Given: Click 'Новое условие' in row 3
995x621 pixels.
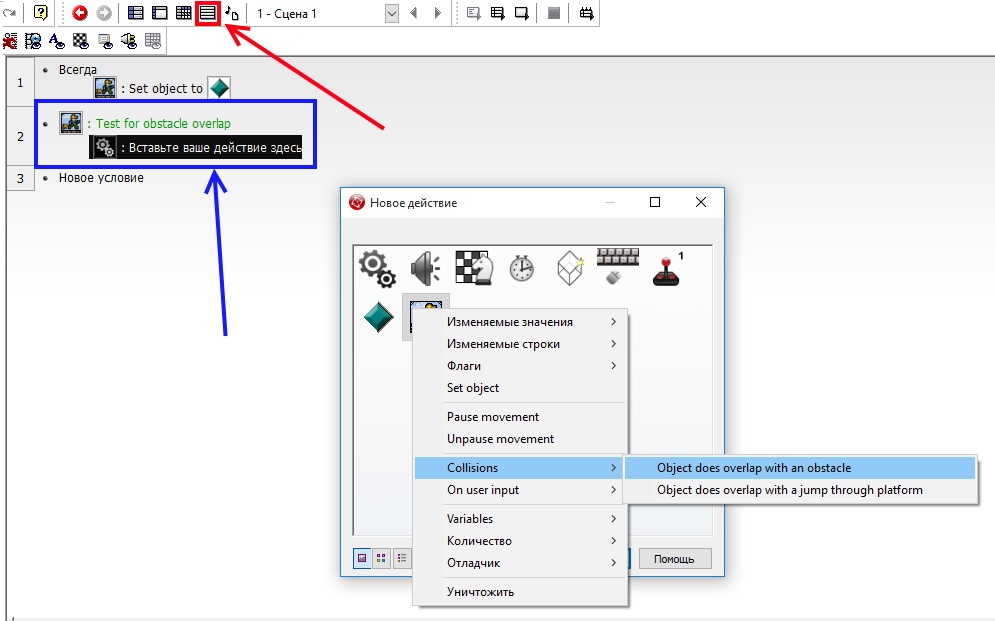Looking at the screenshot, I should [101, 178].
